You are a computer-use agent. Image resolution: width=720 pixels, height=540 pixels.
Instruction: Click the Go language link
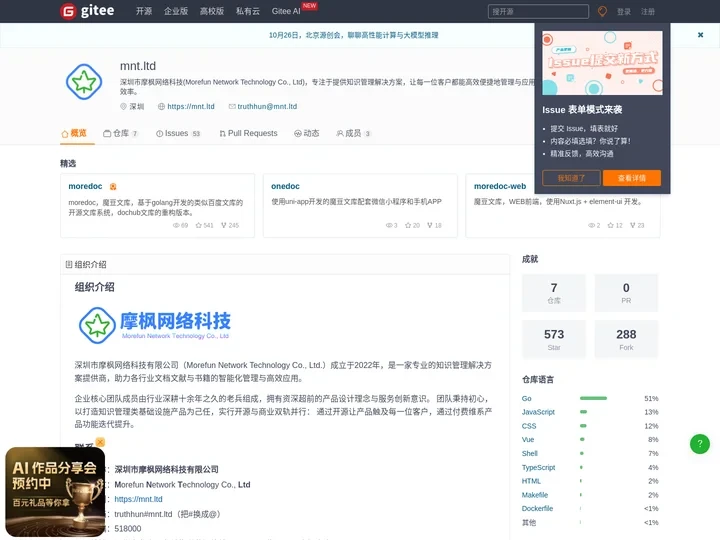click(x=527, y=399)
